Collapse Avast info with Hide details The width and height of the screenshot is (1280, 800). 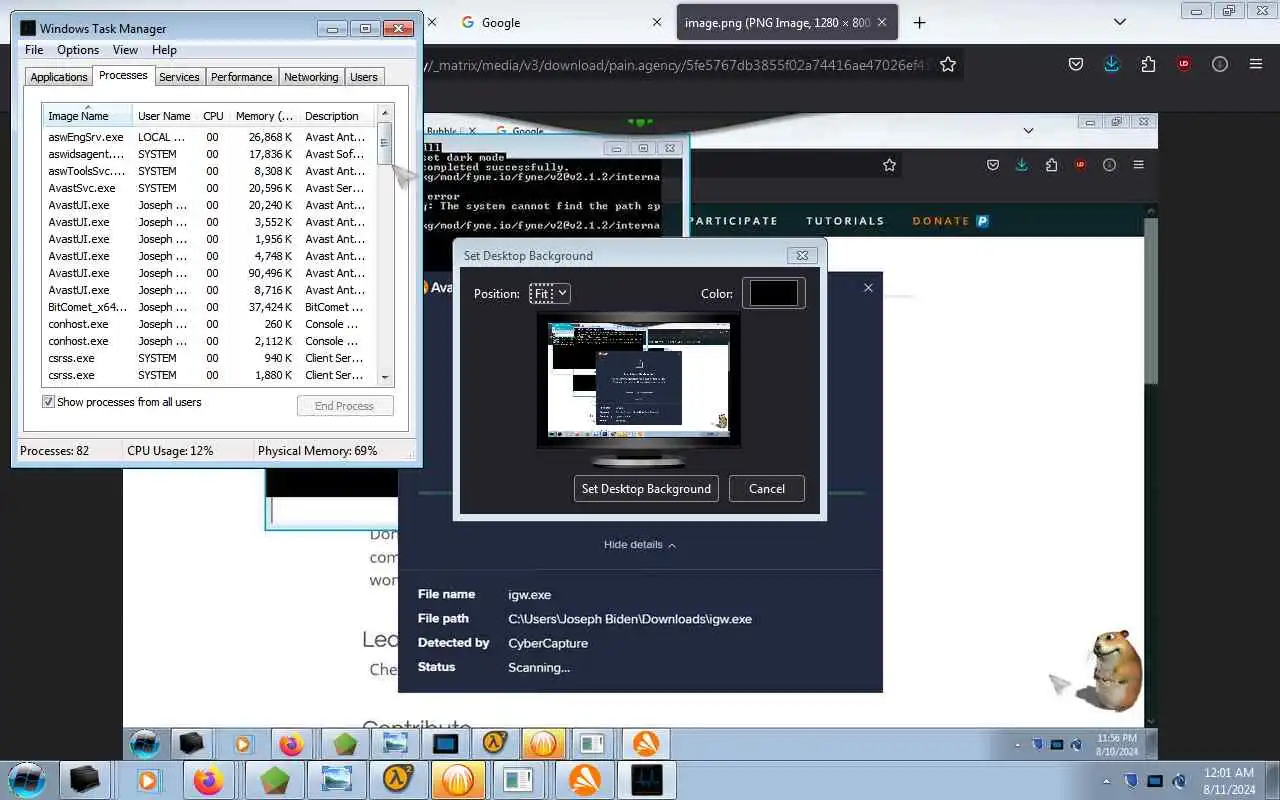(640, 545)
